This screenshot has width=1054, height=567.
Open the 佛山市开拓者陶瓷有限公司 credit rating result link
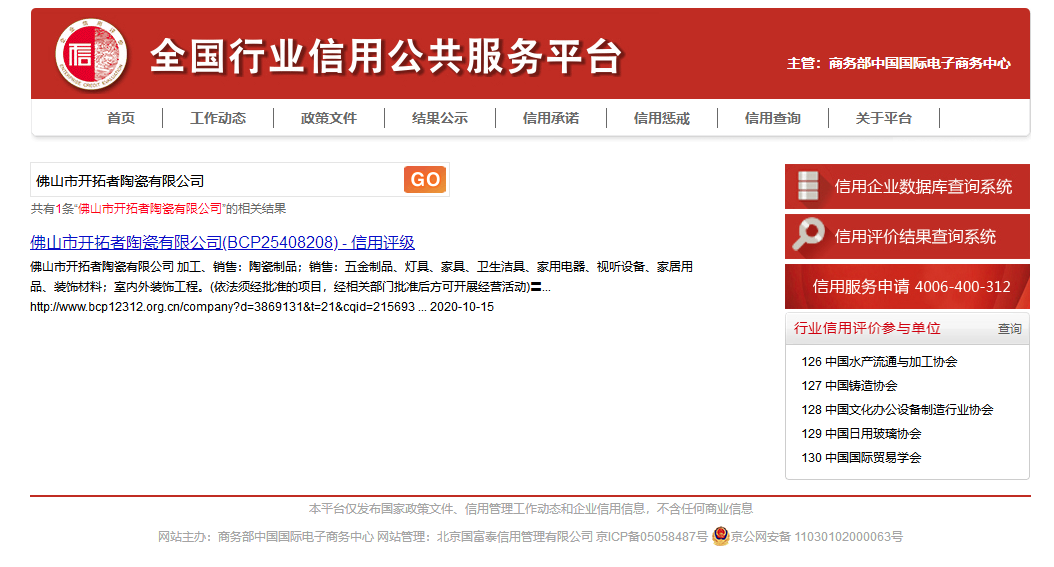click(x=222, y=243)
